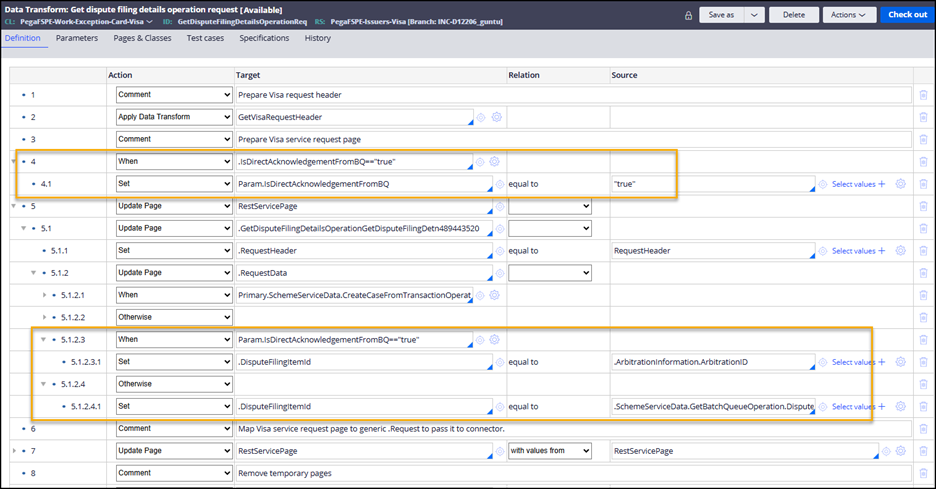
Task: Delete row 2 using its trash icon
Action: 923,117
